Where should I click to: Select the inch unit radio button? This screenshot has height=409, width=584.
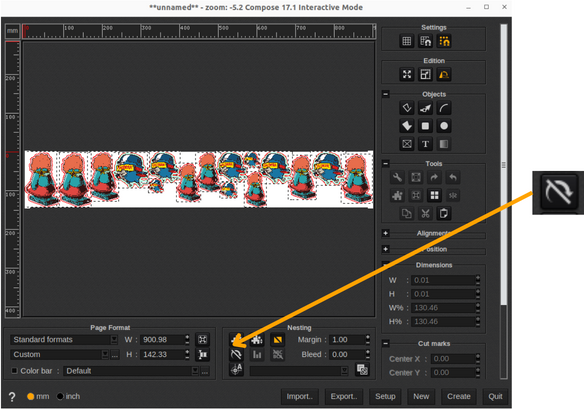[x=60, y=396]
